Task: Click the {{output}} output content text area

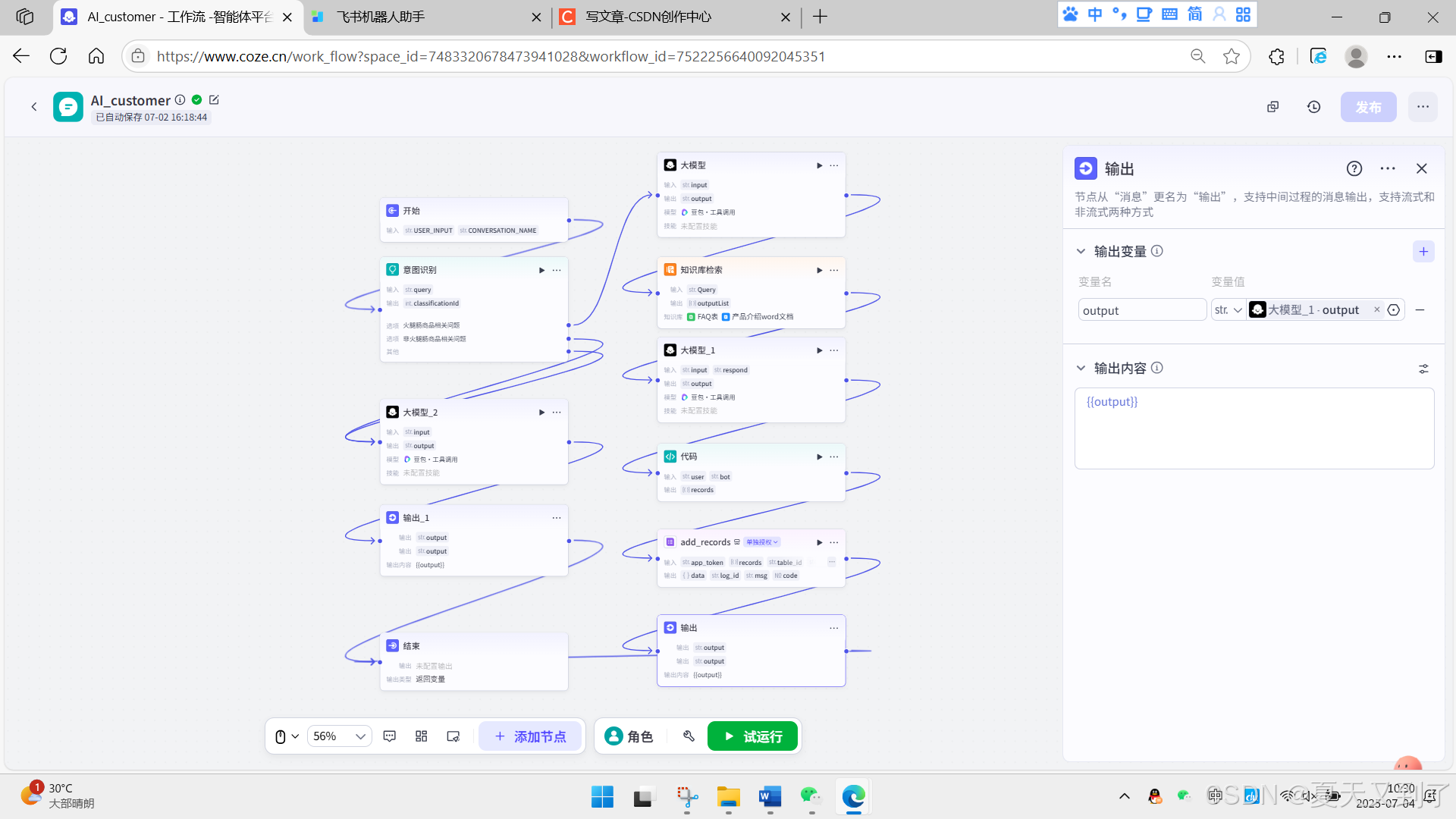Action: point(1254,428)
